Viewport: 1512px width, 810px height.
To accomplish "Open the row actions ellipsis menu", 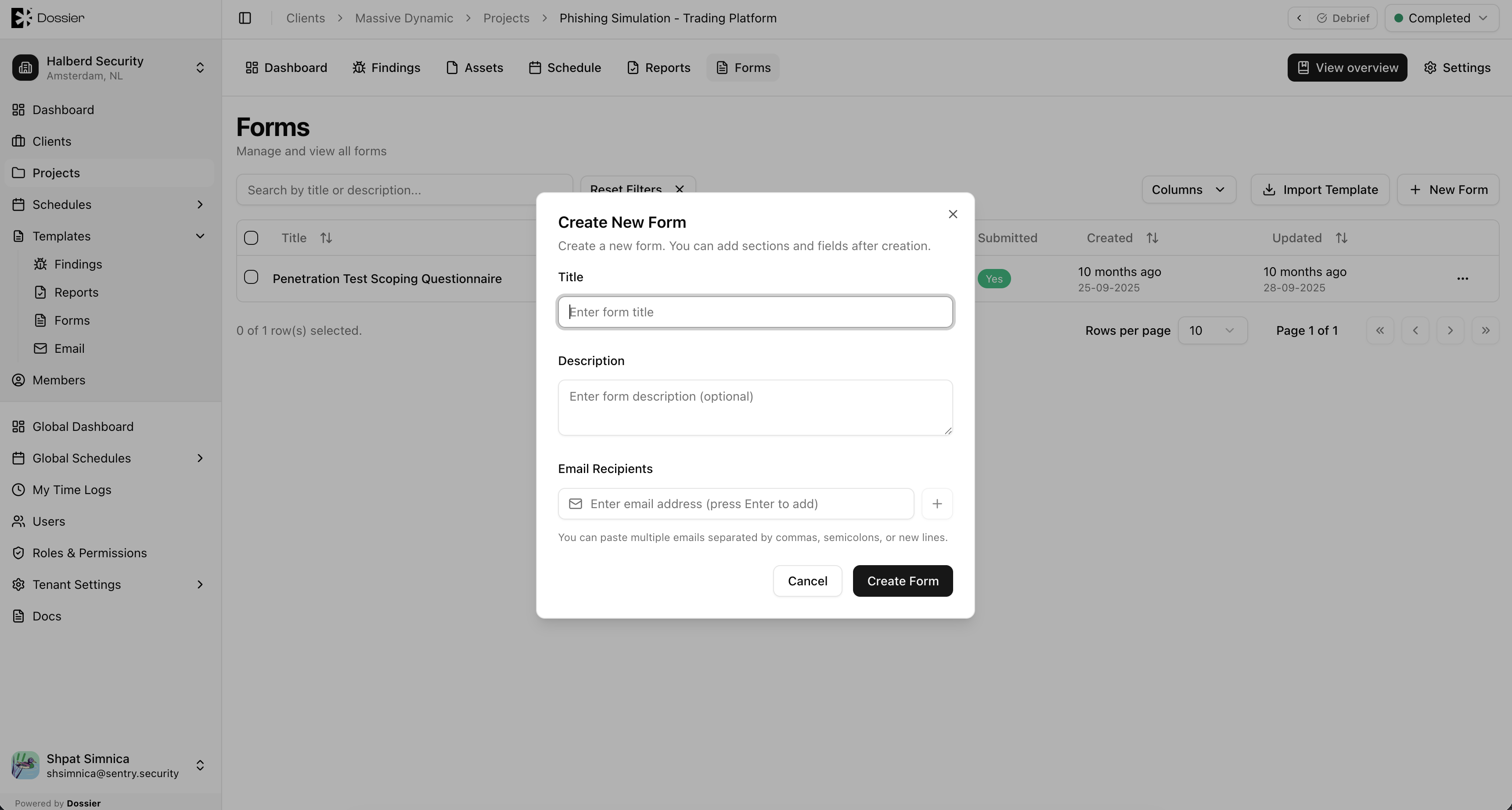I will (1462, 279).
